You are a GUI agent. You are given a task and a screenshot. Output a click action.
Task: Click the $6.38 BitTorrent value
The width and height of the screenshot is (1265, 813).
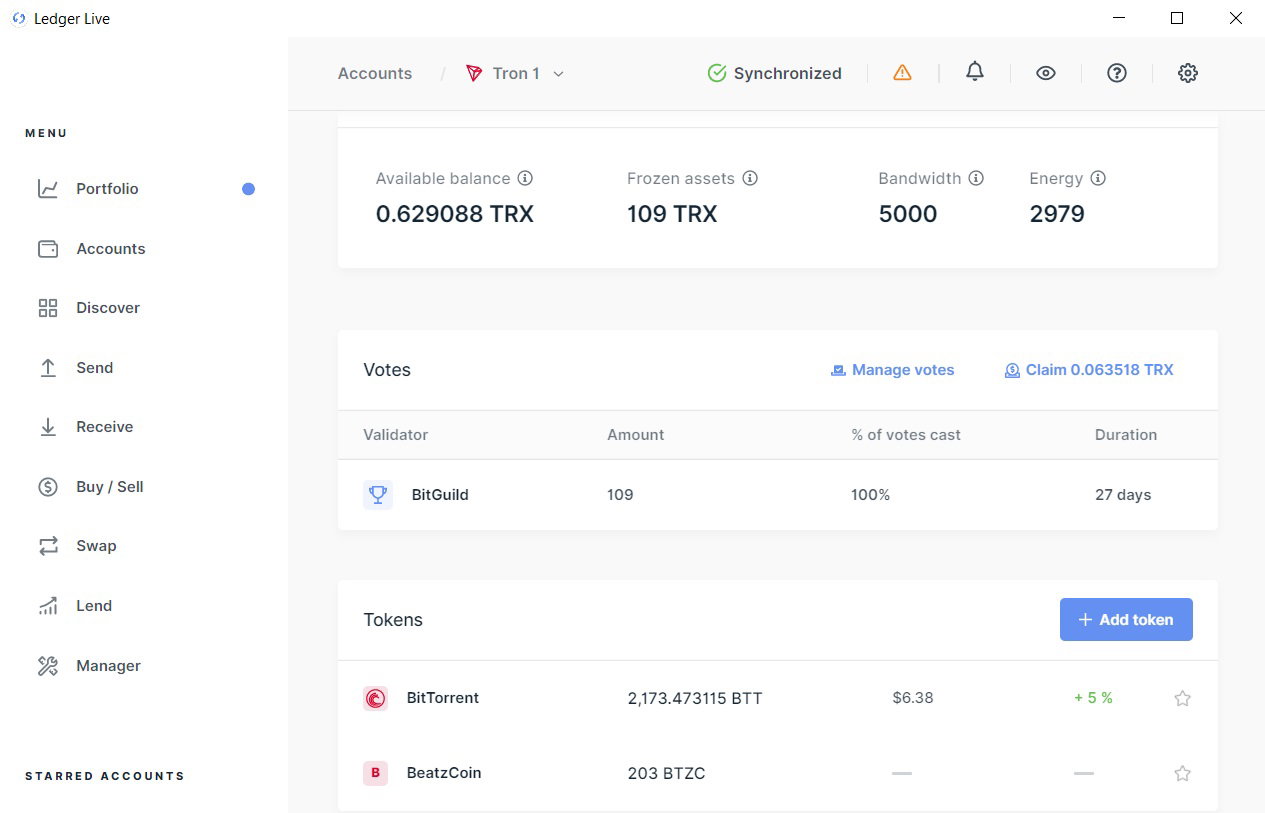pyautogui.click(x=913, y=698)
